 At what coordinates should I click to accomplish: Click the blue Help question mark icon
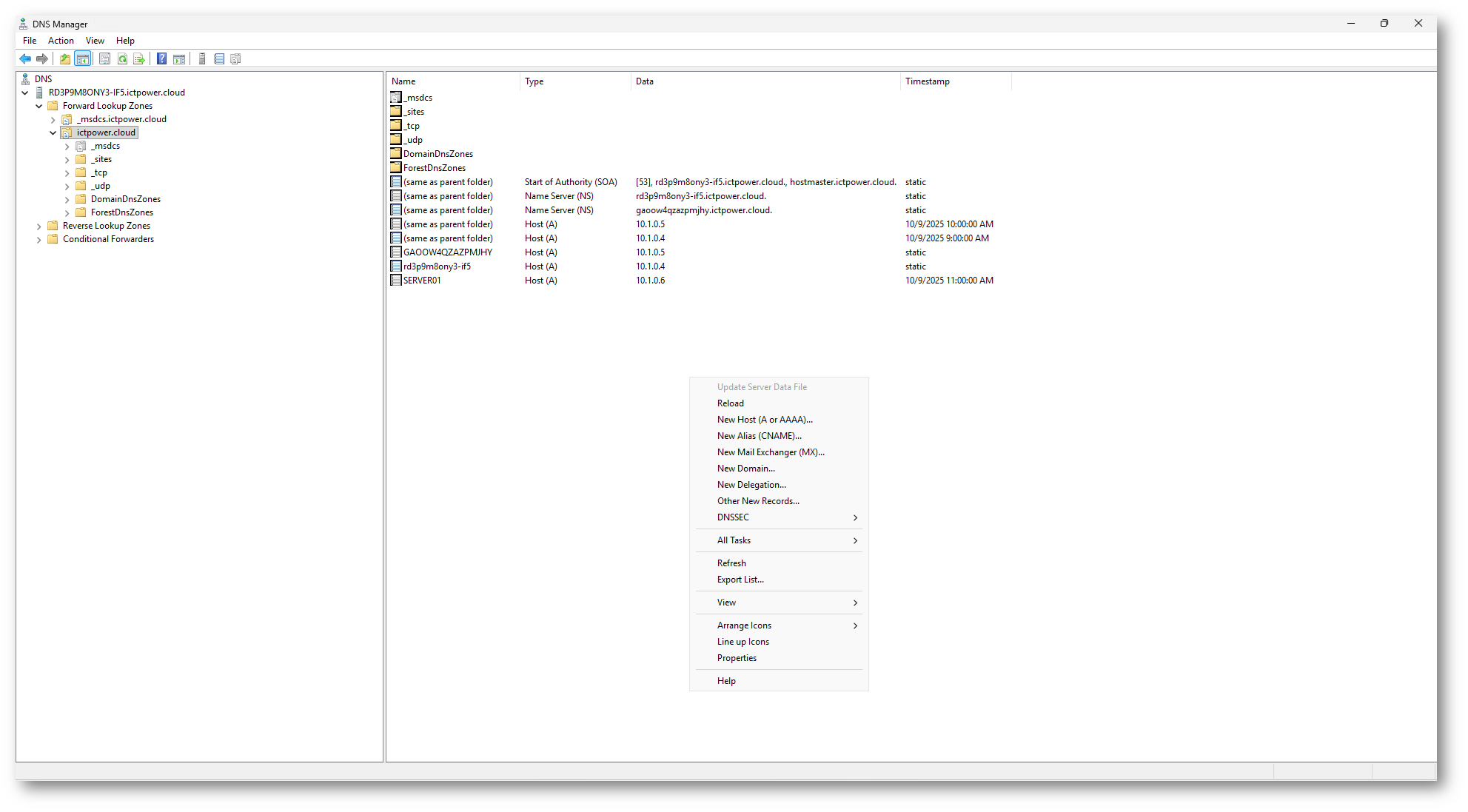(x=161, y=59)
